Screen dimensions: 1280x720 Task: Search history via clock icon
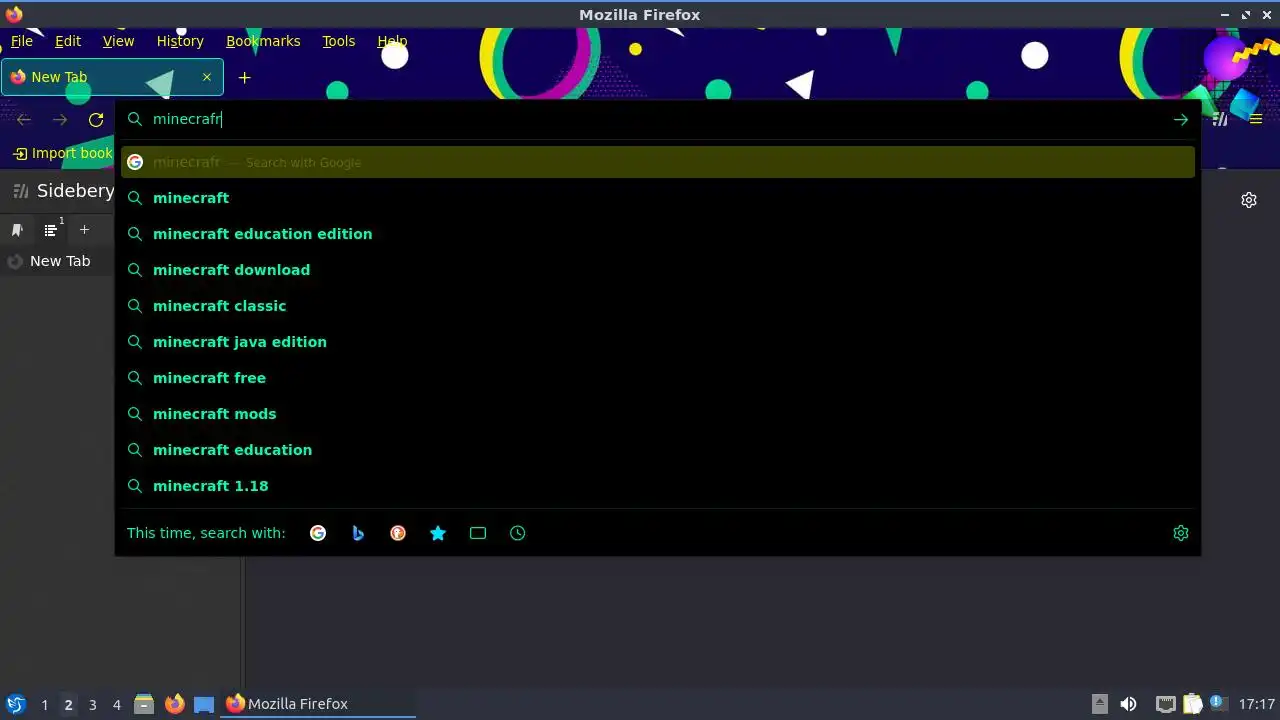(518, 533)
